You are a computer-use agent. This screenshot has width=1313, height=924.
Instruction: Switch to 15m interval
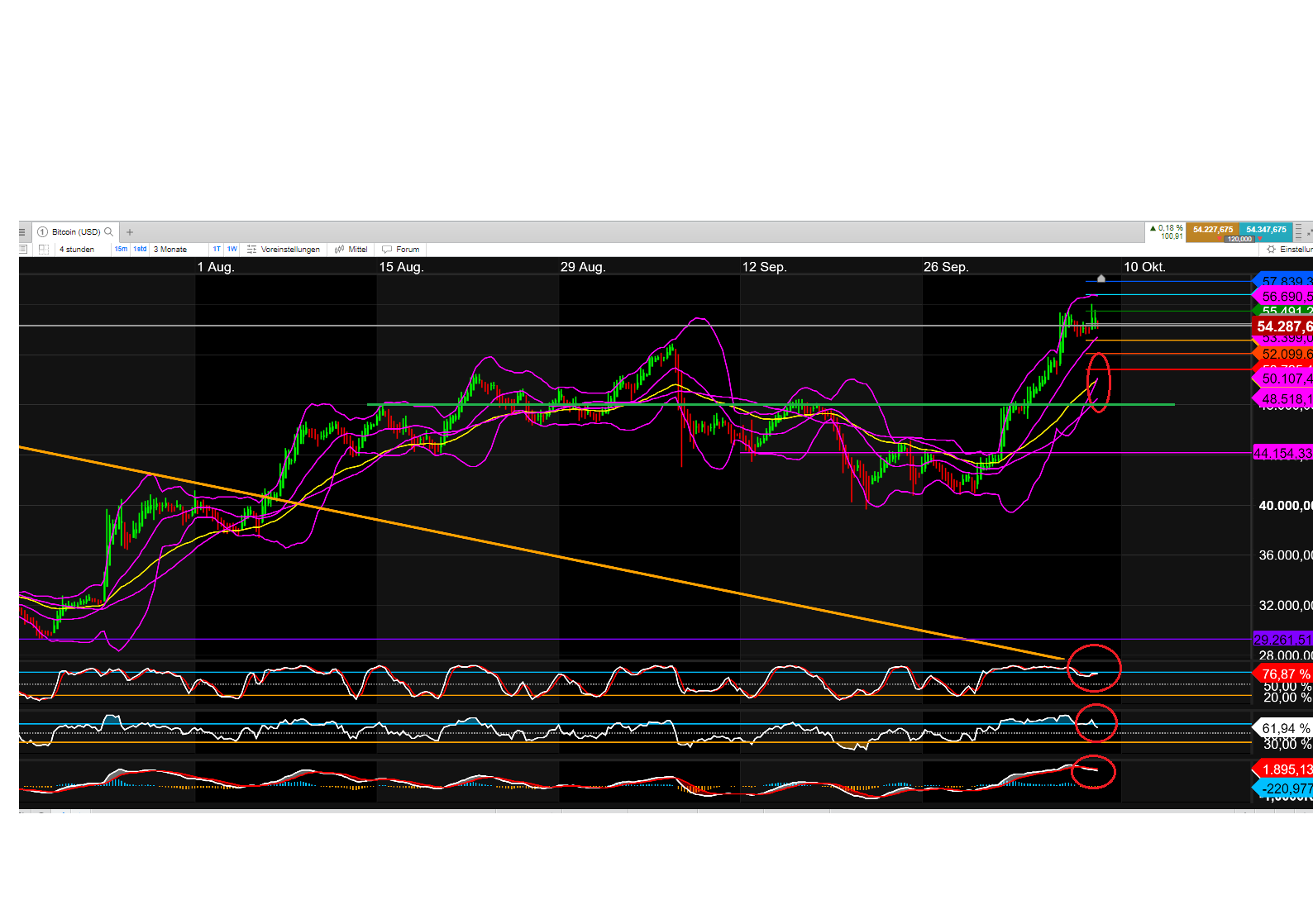121,249
